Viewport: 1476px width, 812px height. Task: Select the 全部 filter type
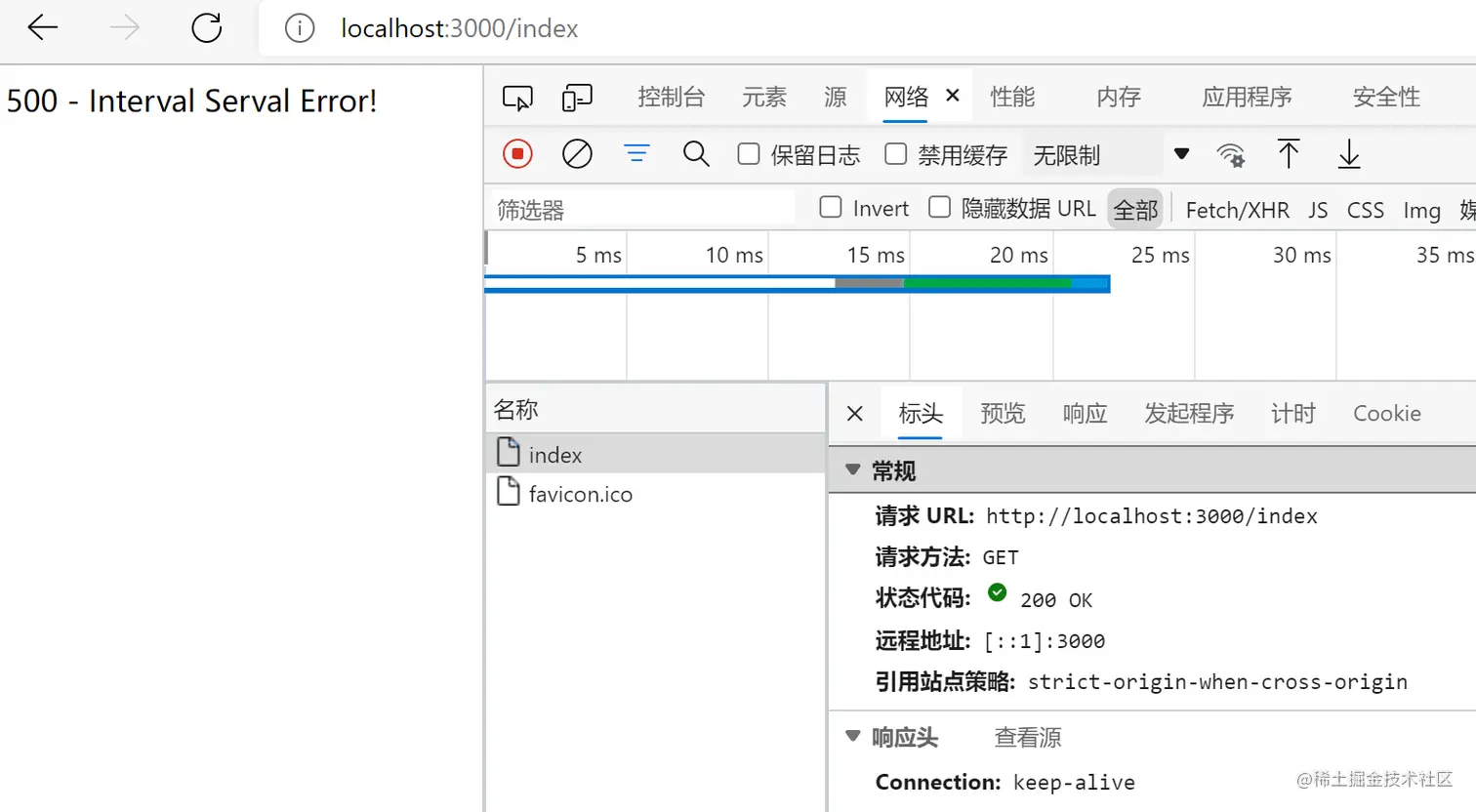click(x=1135, y=210)
